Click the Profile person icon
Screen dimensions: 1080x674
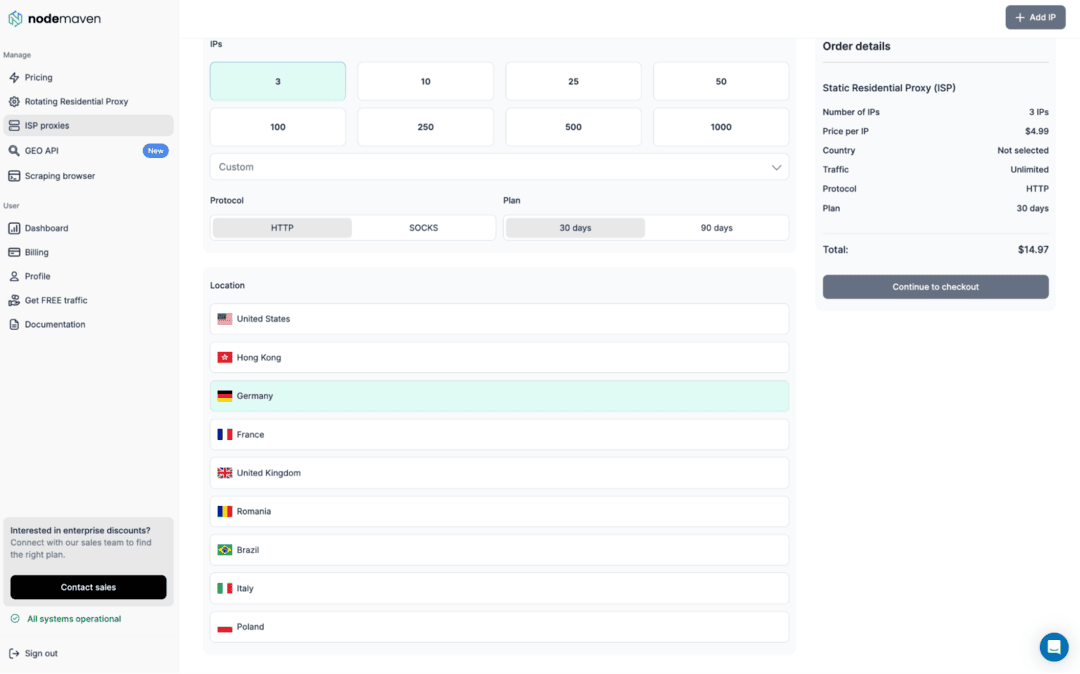click(x=14, y=277)
